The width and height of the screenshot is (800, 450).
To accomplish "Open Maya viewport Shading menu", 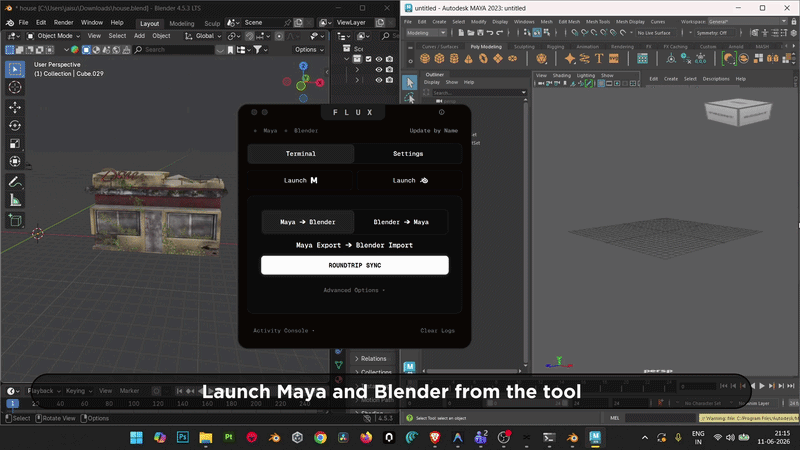I will point(561,76).
